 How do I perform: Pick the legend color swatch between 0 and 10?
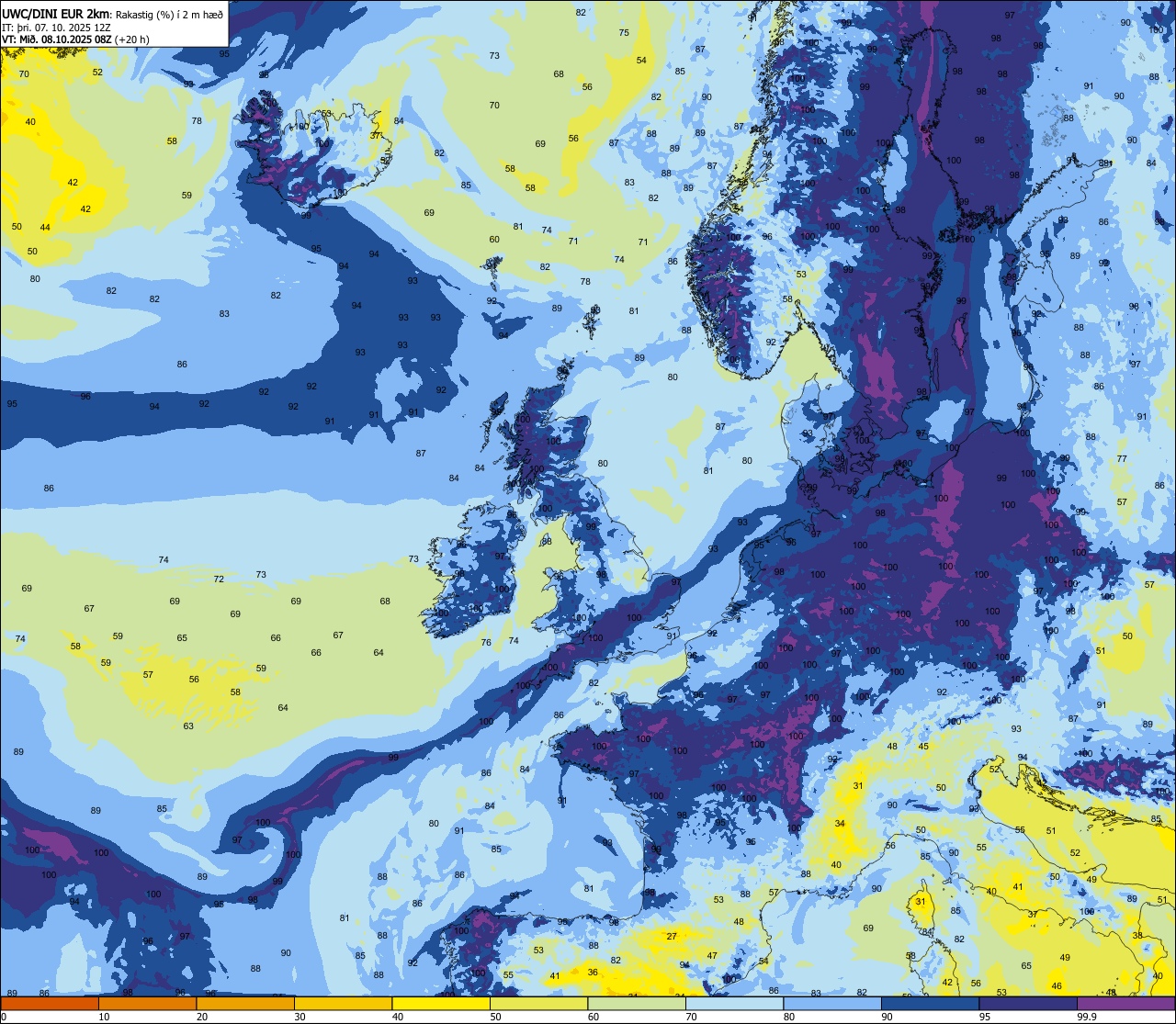[x=50, y=1004]
